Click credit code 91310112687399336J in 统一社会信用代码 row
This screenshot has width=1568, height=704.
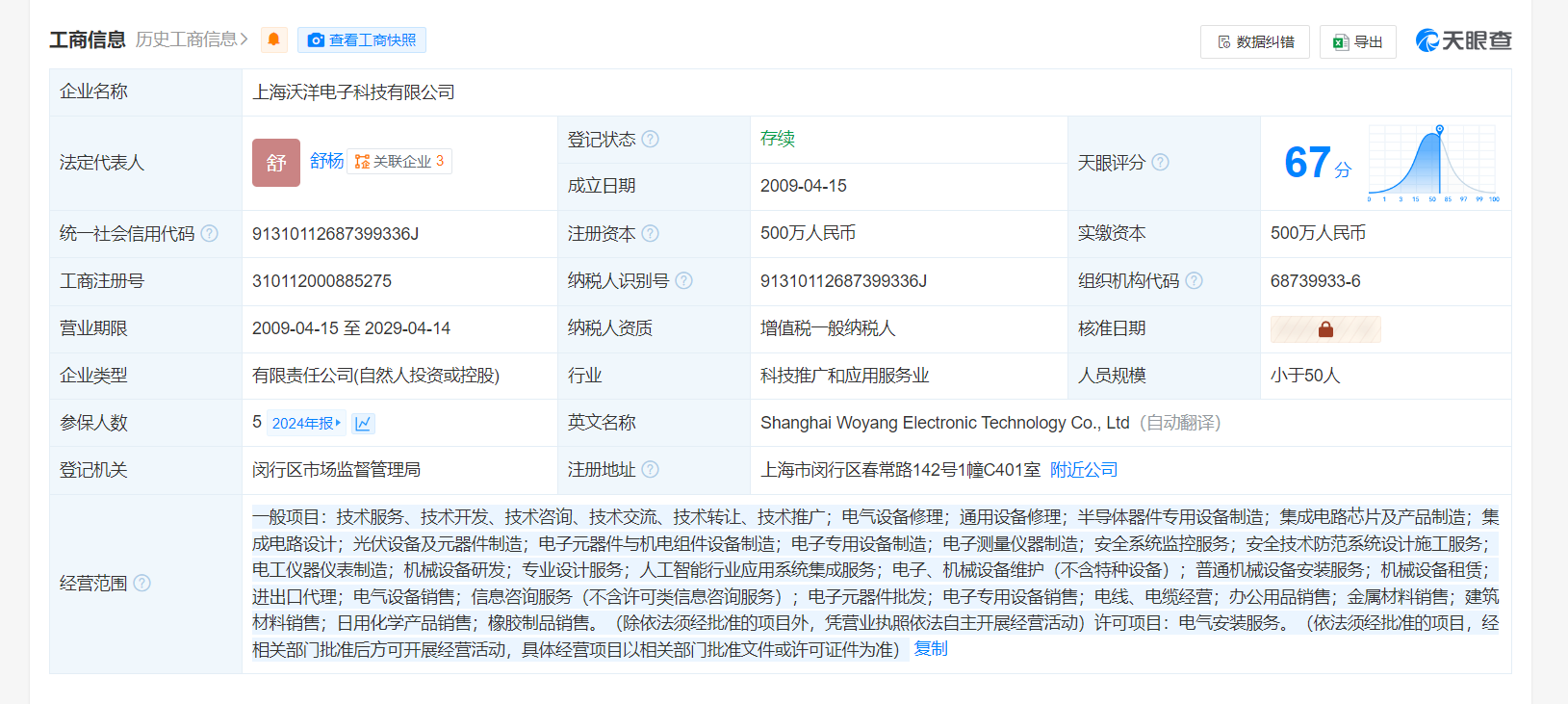click(335, 234)
